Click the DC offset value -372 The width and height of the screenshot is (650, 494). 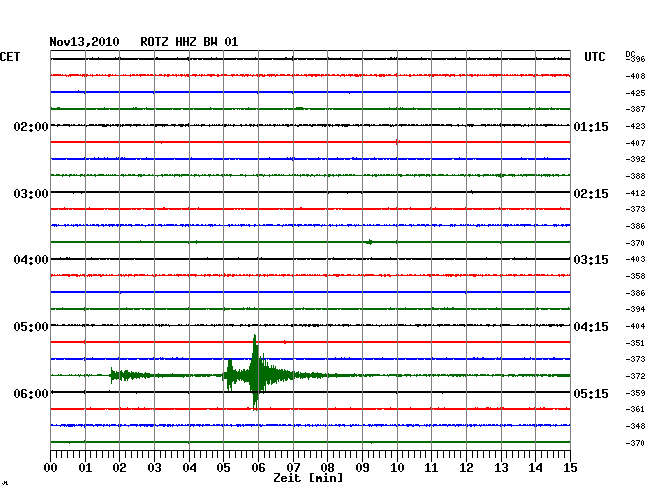point(635,376)
